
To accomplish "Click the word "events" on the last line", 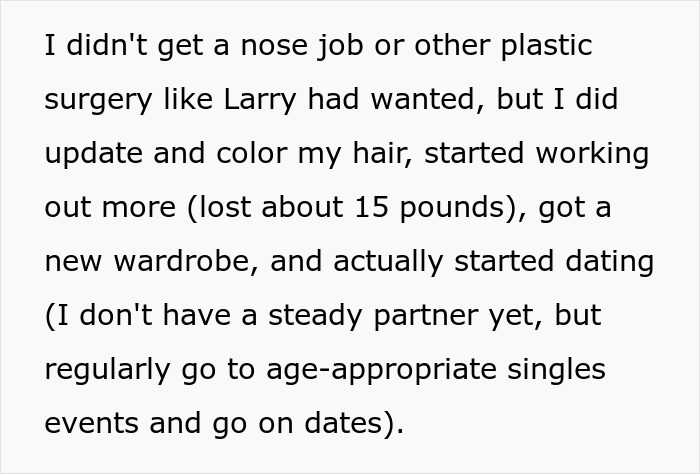I will click(x=89, y=423).
